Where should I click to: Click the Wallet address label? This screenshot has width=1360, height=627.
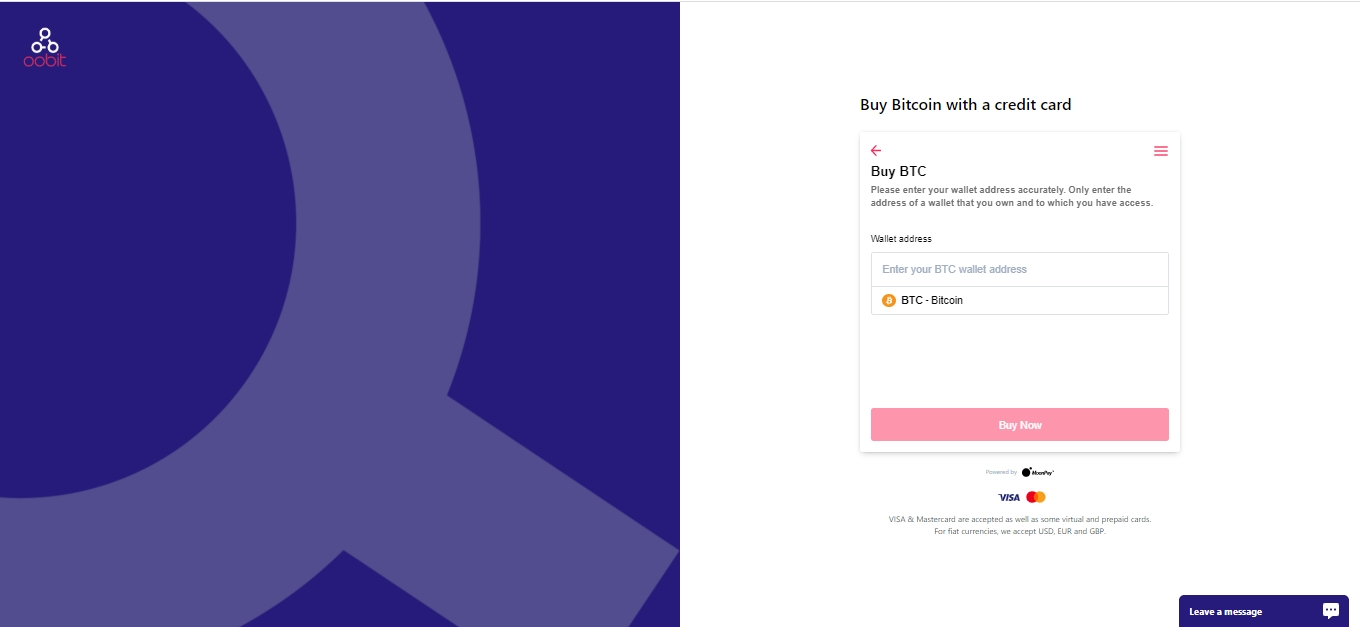[901, 239]
